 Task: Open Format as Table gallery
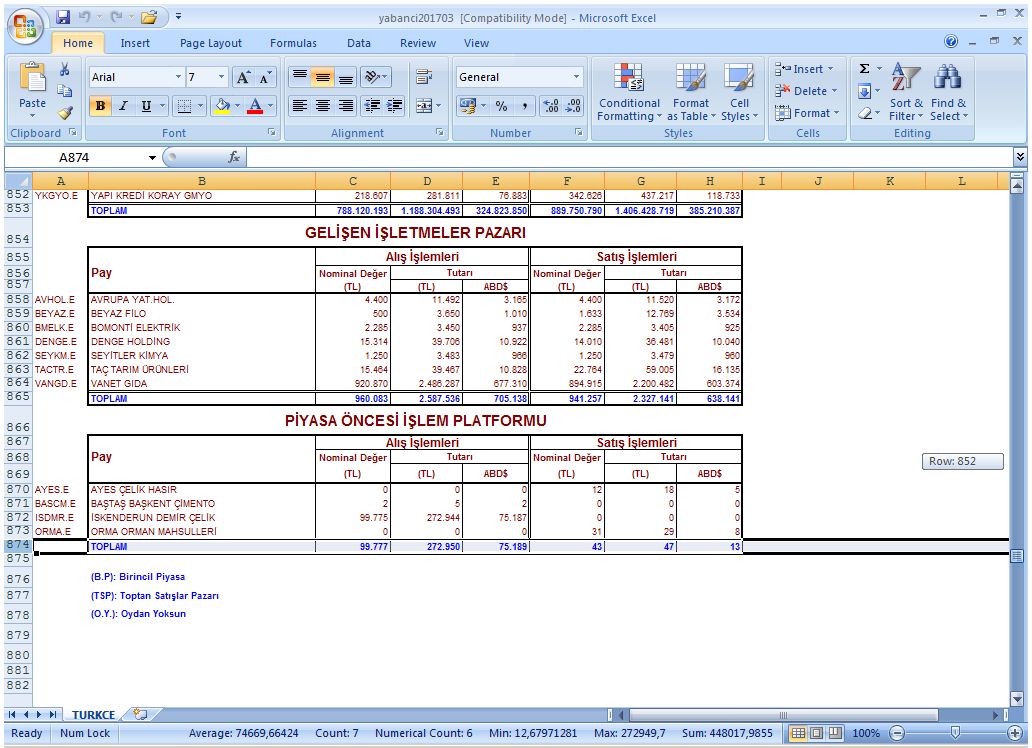click(691, 92)
